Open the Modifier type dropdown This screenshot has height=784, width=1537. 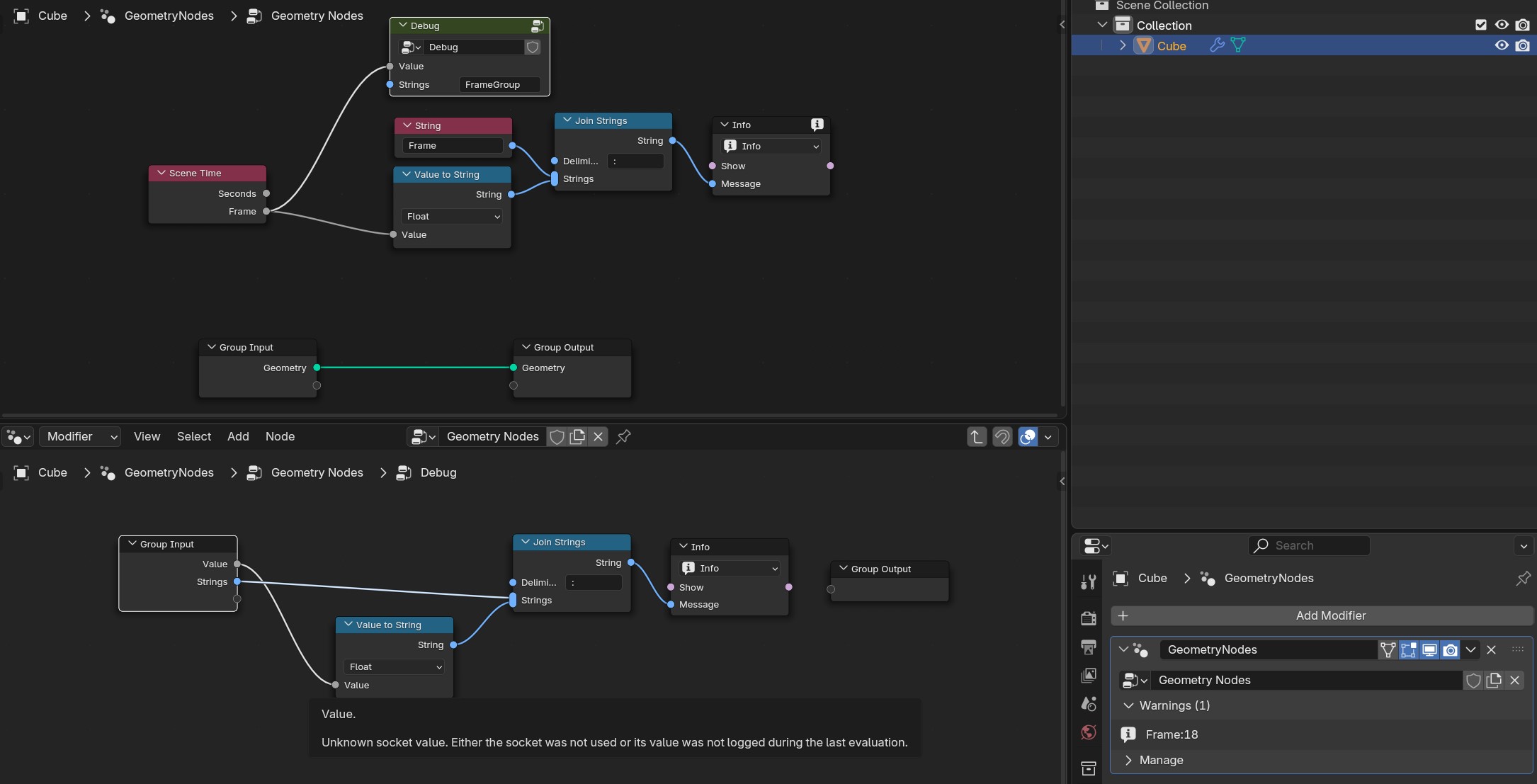(80, 436)
